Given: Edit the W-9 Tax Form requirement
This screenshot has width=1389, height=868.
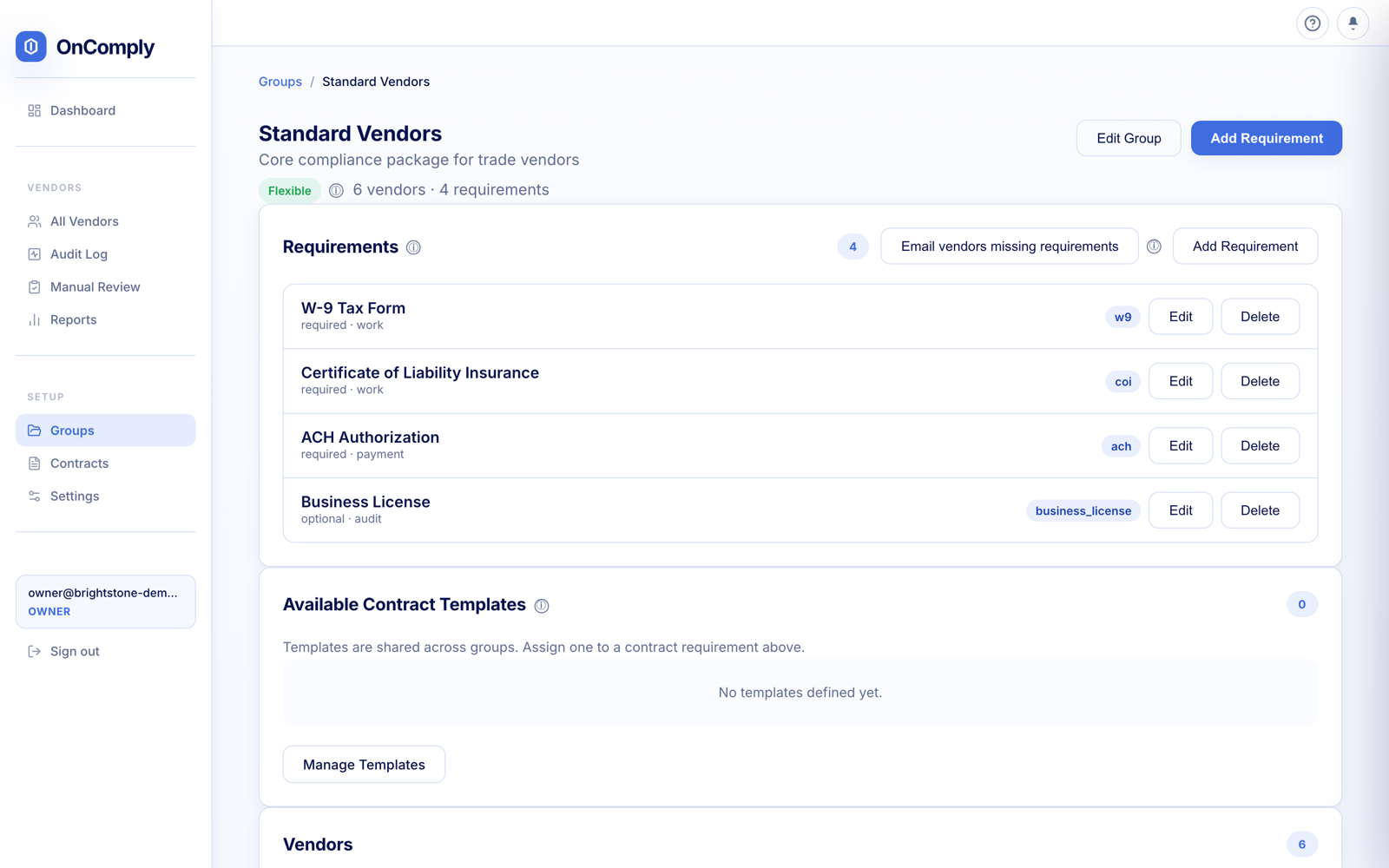Looking at the screenshot, I should [x=1181, y=317].
